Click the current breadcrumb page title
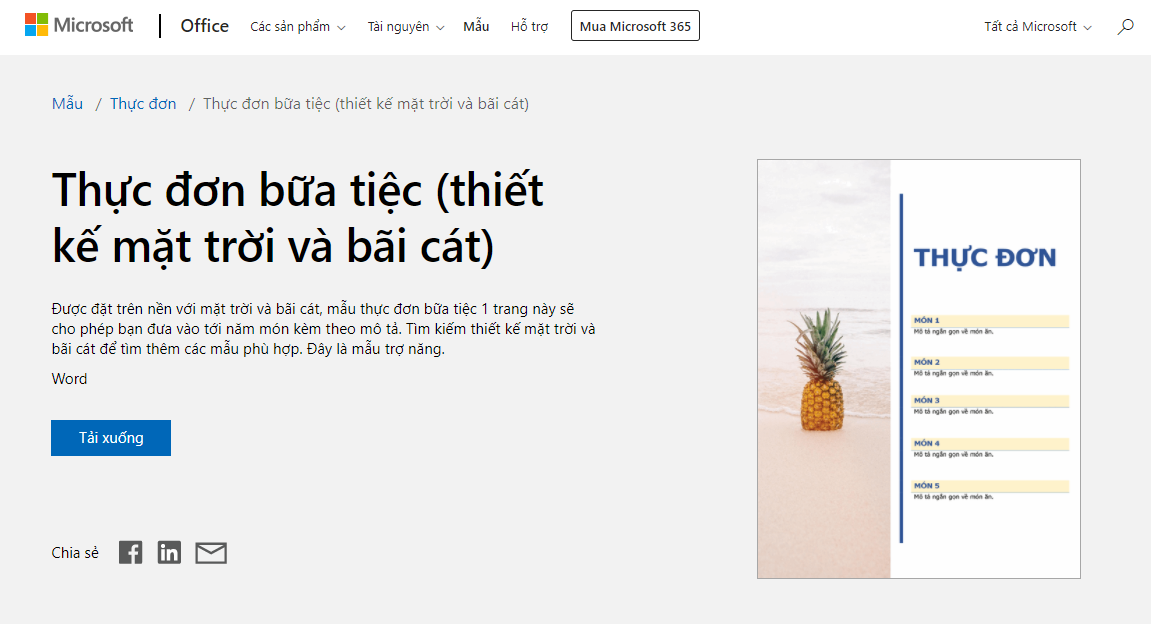Viewport: 1151px width, 624px height. click(x=365, y=103)
